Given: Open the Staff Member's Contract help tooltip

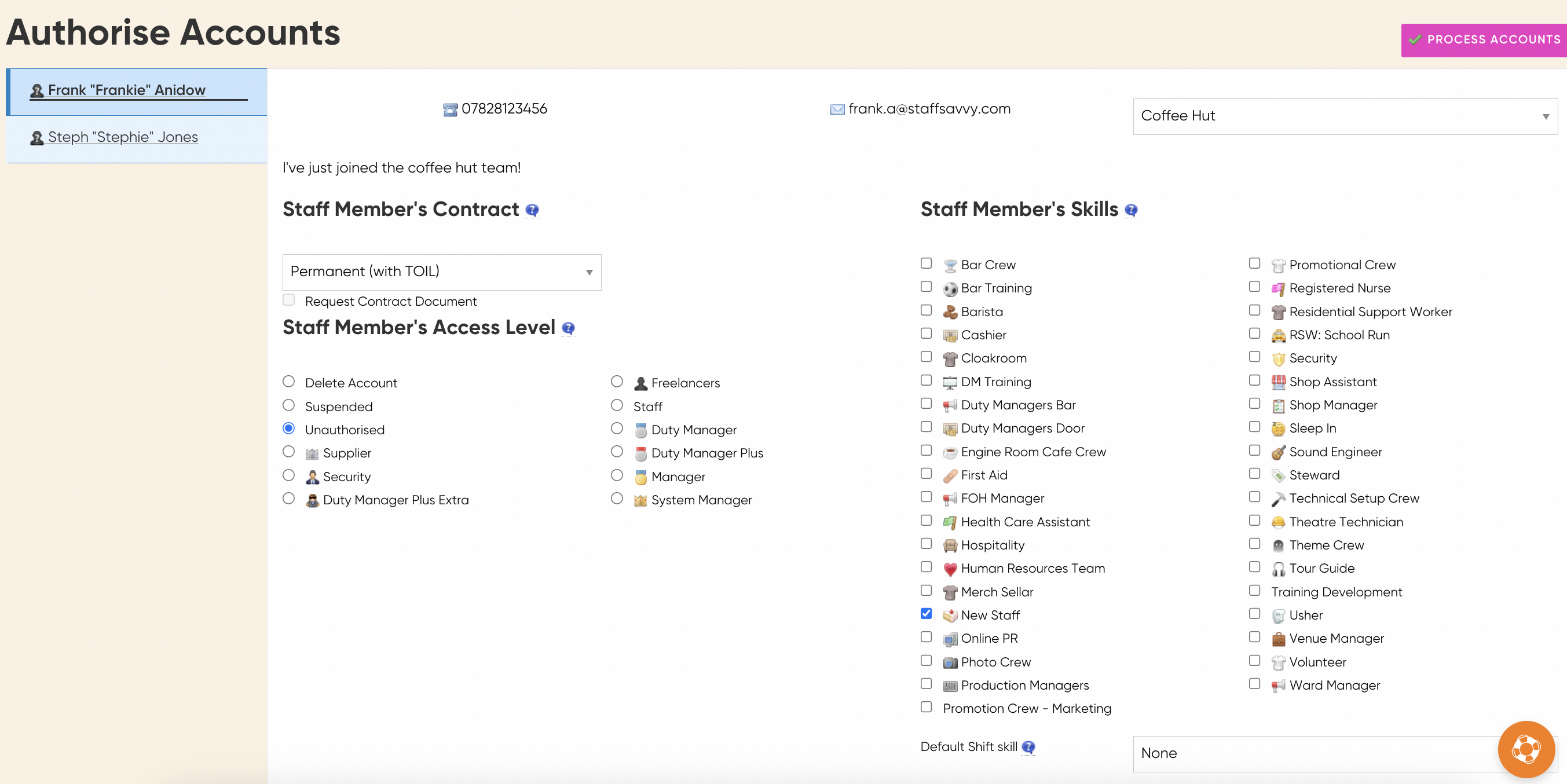Looking at the screenshot, I should tap(532, 210).
